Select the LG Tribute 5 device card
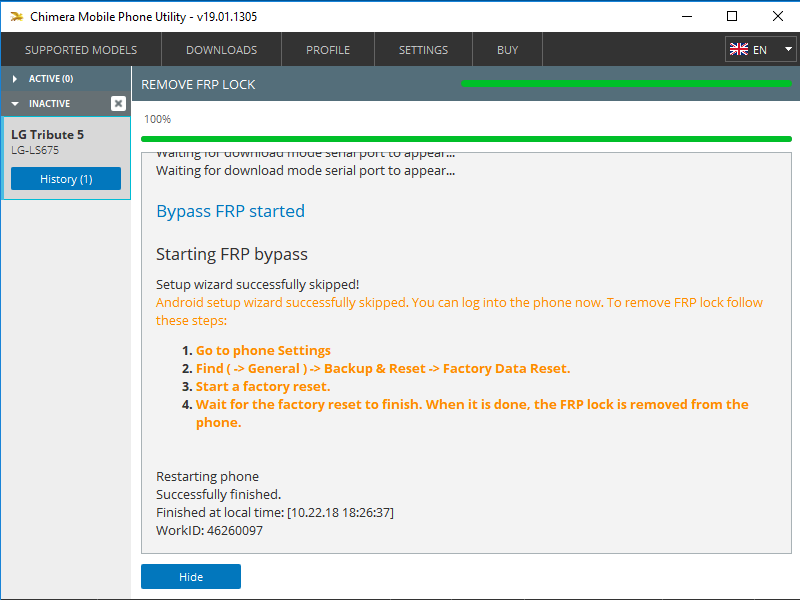800x600 pixels. point(66,158)
